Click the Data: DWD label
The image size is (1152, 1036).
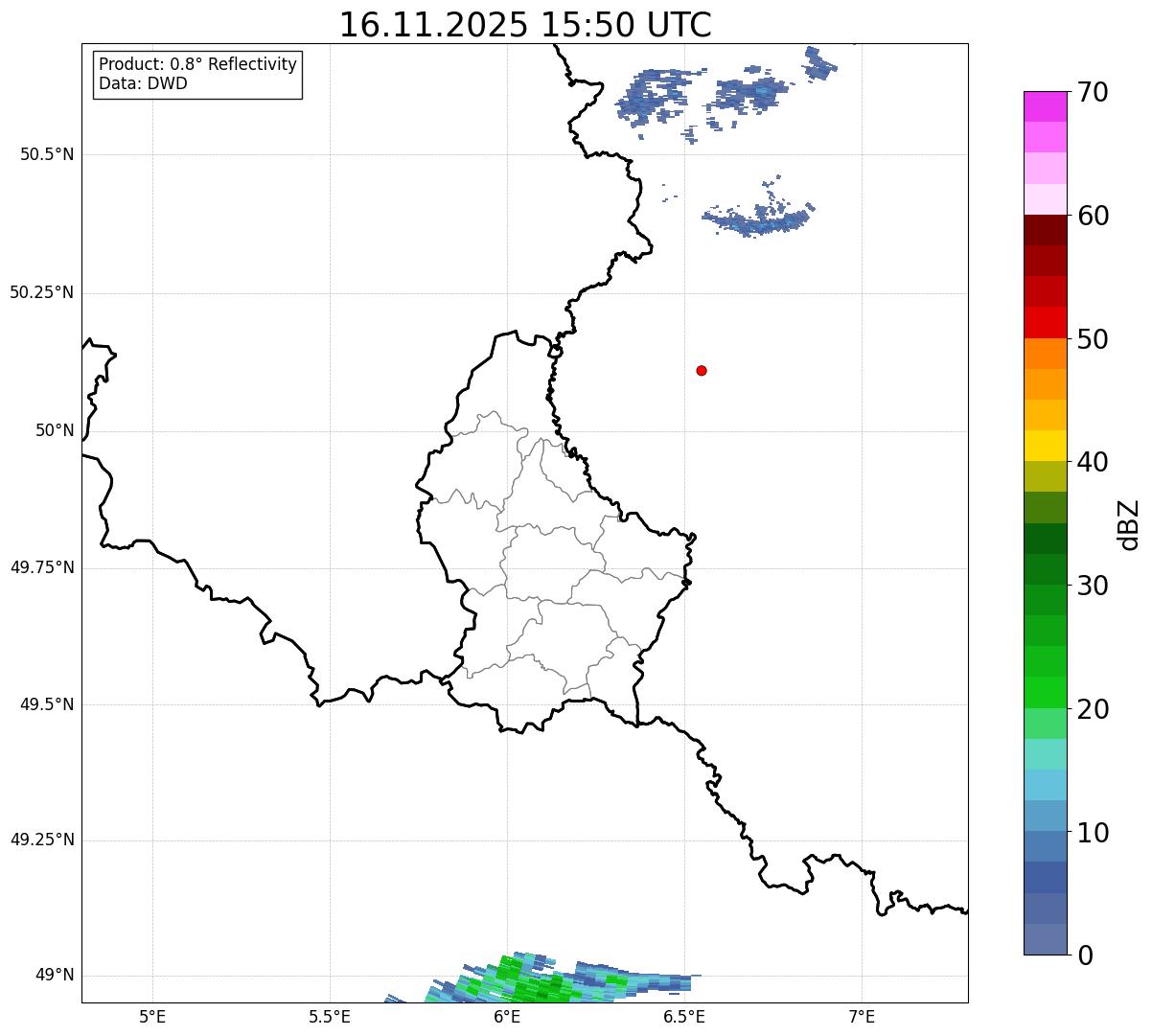pyautogui.click(x=143, y=83)
